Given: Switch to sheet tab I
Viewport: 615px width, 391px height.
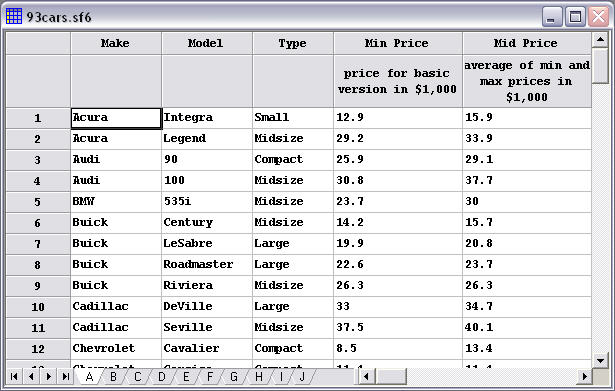Looking at the screenshot, I should pos(281,377).
